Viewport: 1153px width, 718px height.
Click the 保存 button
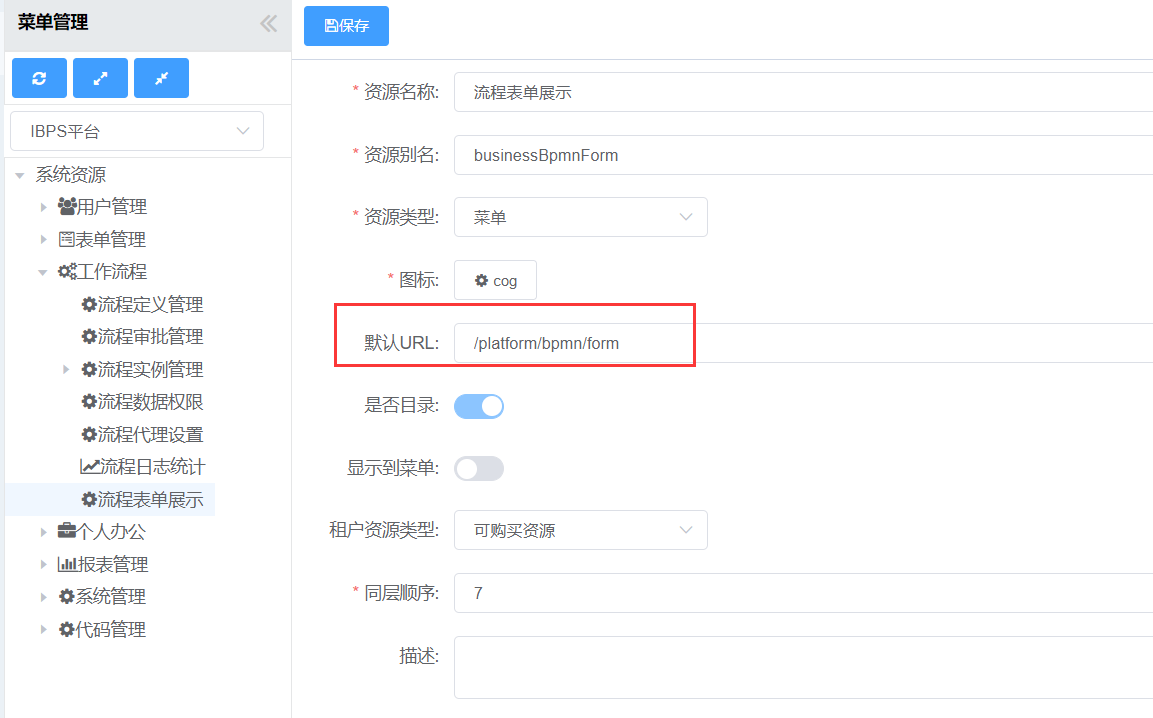click(x=346, y=26)
